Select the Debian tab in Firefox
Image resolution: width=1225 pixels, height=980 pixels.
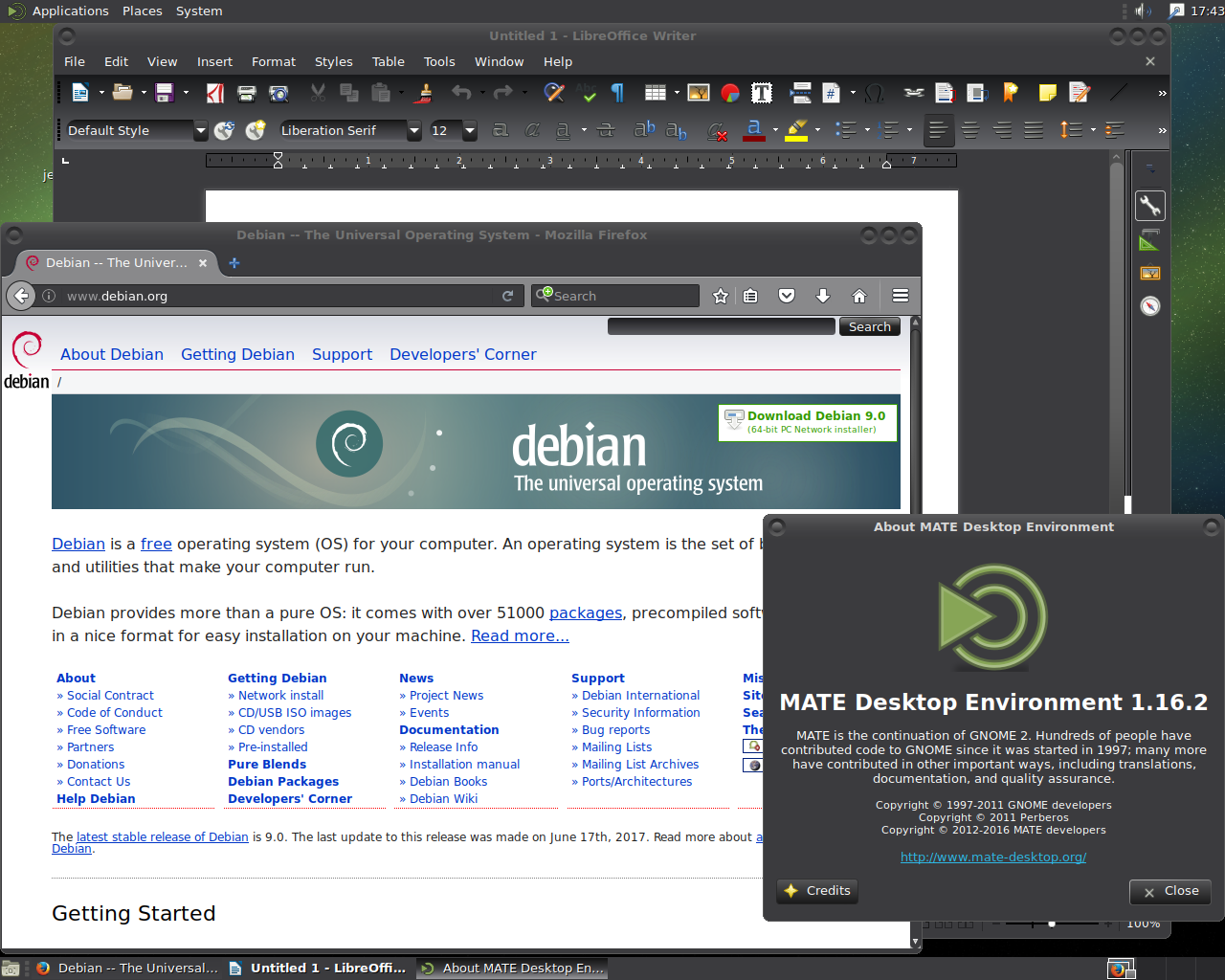tap(118, 262)
